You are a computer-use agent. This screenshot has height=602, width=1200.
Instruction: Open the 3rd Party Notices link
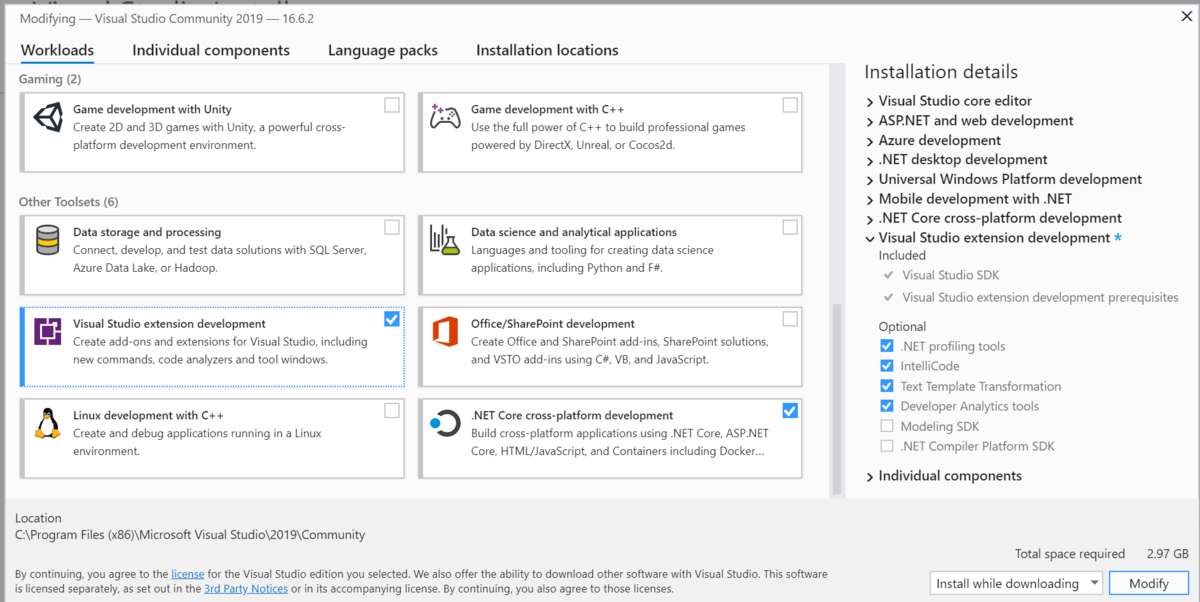coord(246,589)
